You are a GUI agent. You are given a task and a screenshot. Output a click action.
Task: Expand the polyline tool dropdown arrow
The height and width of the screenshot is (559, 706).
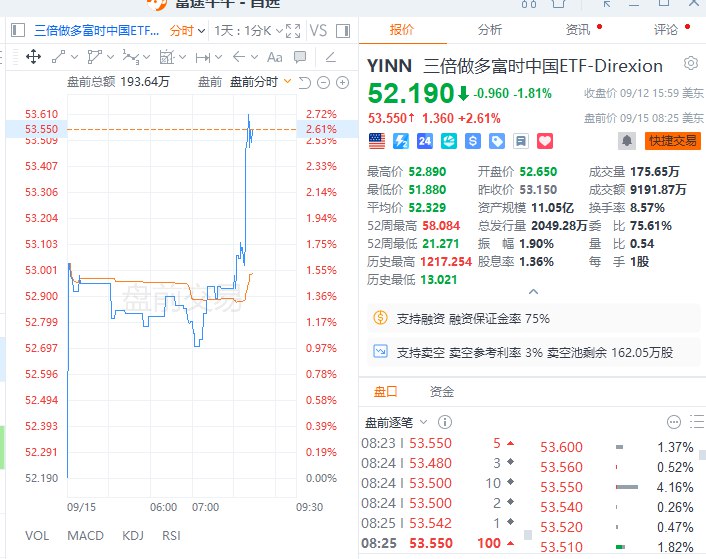tap(146, 57)
